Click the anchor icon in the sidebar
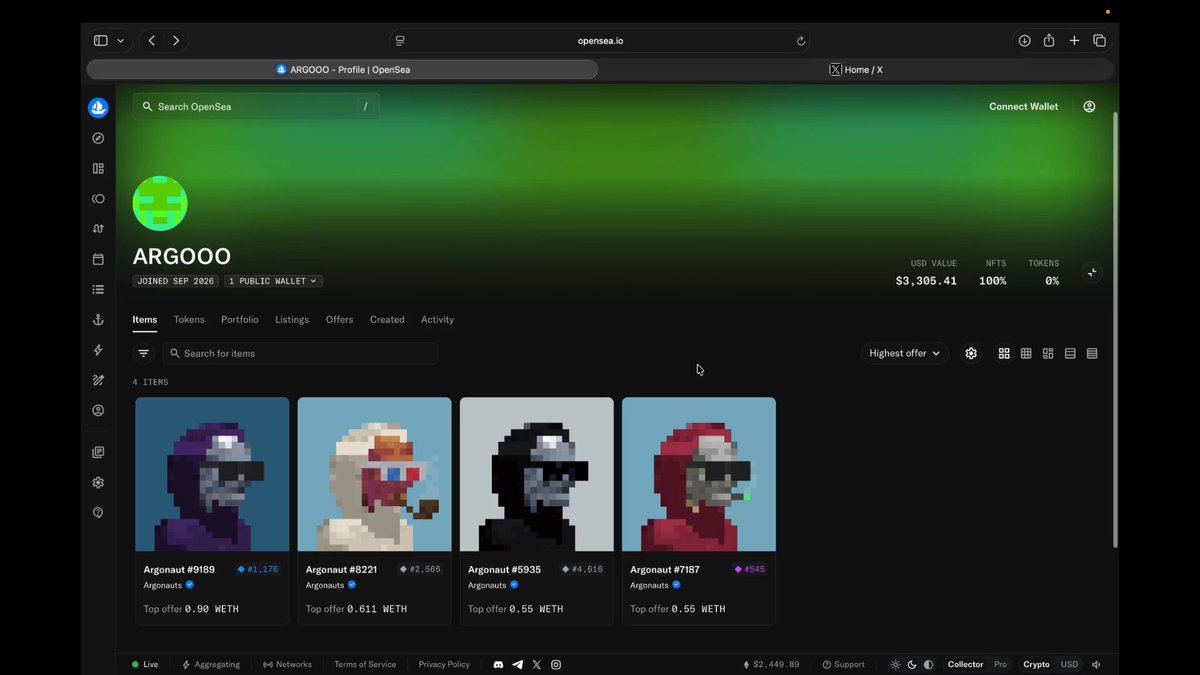Image resolution: width=1200 pixels, height=675 pixels. coord(98,320)
